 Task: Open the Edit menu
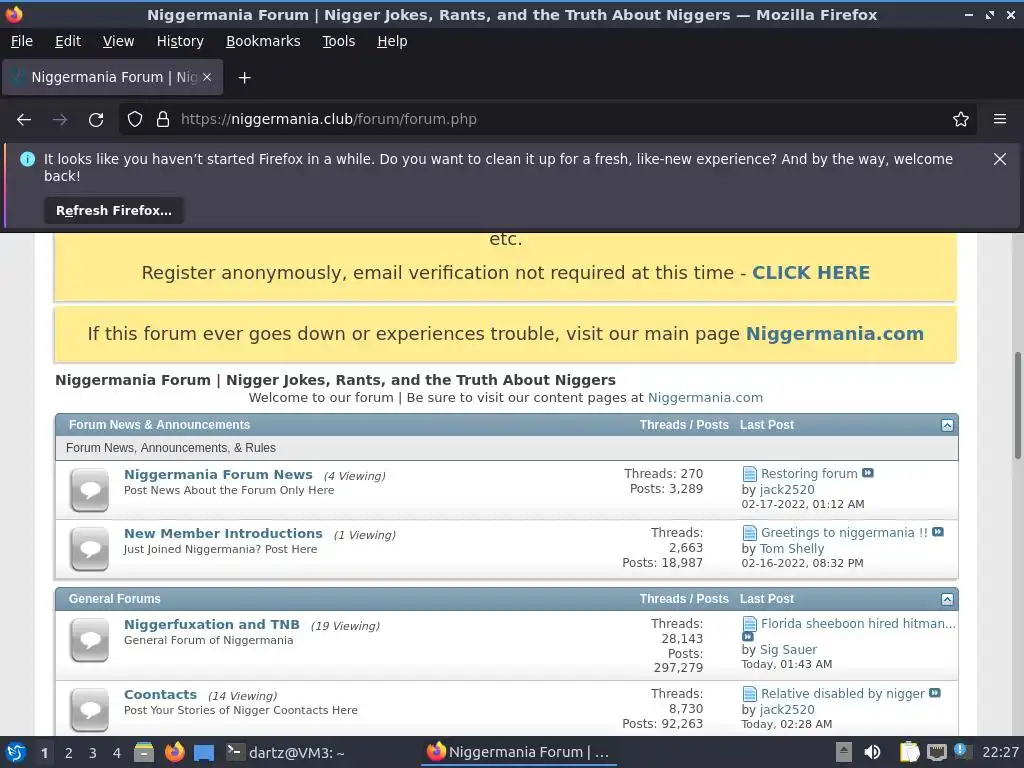pos(68,41)
